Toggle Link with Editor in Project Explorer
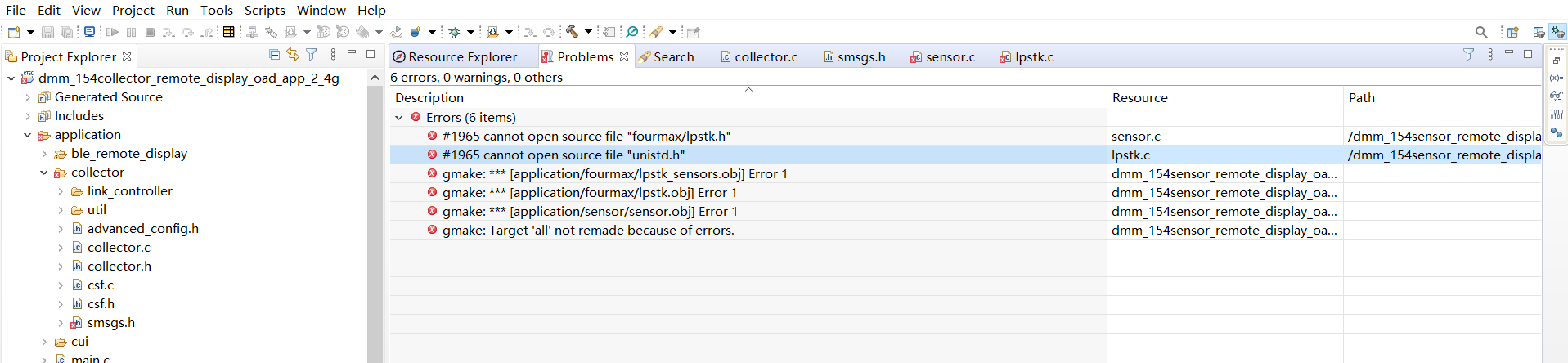Viewport: 1568px width, 363px height. pos(292,55)
